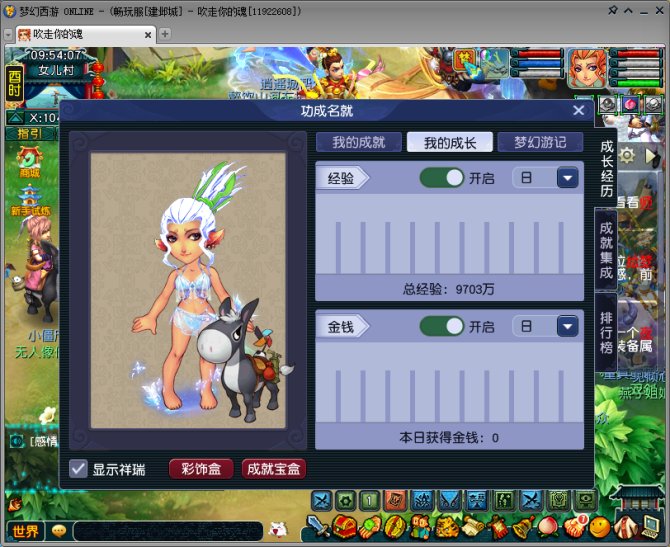This screenshot has width=670, height=547.
Task: Open the 排行榜 side tab
Action: point(606,332)
